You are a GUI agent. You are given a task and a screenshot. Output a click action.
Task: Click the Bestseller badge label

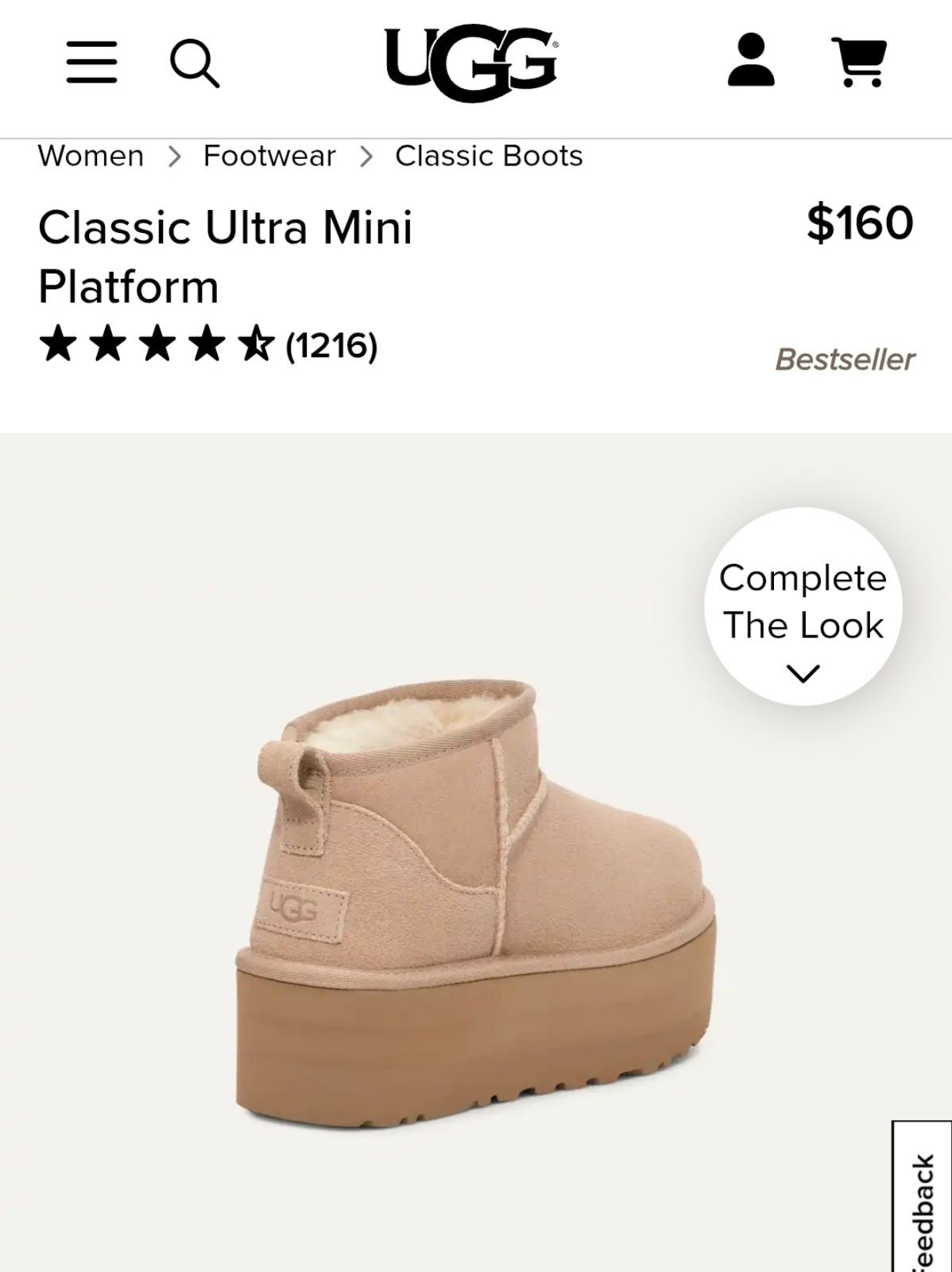pyautogui.click(x=845, y=359)
